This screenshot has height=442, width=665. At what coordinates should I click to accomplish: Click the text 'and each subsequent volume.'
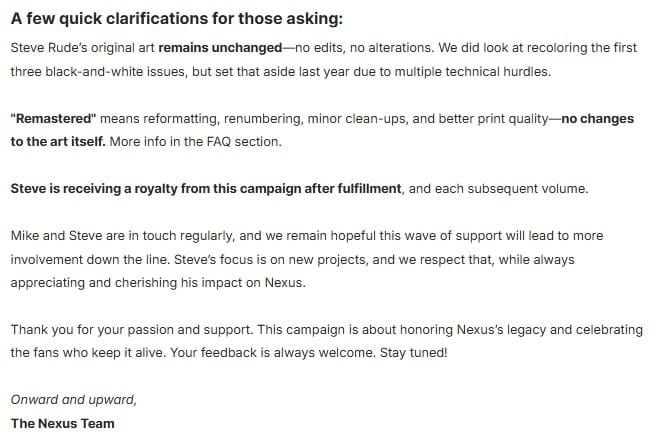click(498, 188)
